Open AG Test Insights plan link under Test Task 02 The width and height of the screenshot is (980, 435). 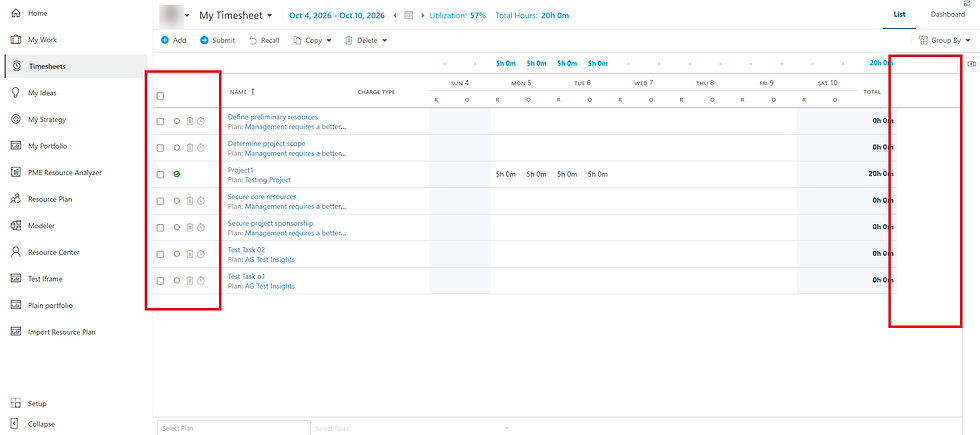point(269,260)
